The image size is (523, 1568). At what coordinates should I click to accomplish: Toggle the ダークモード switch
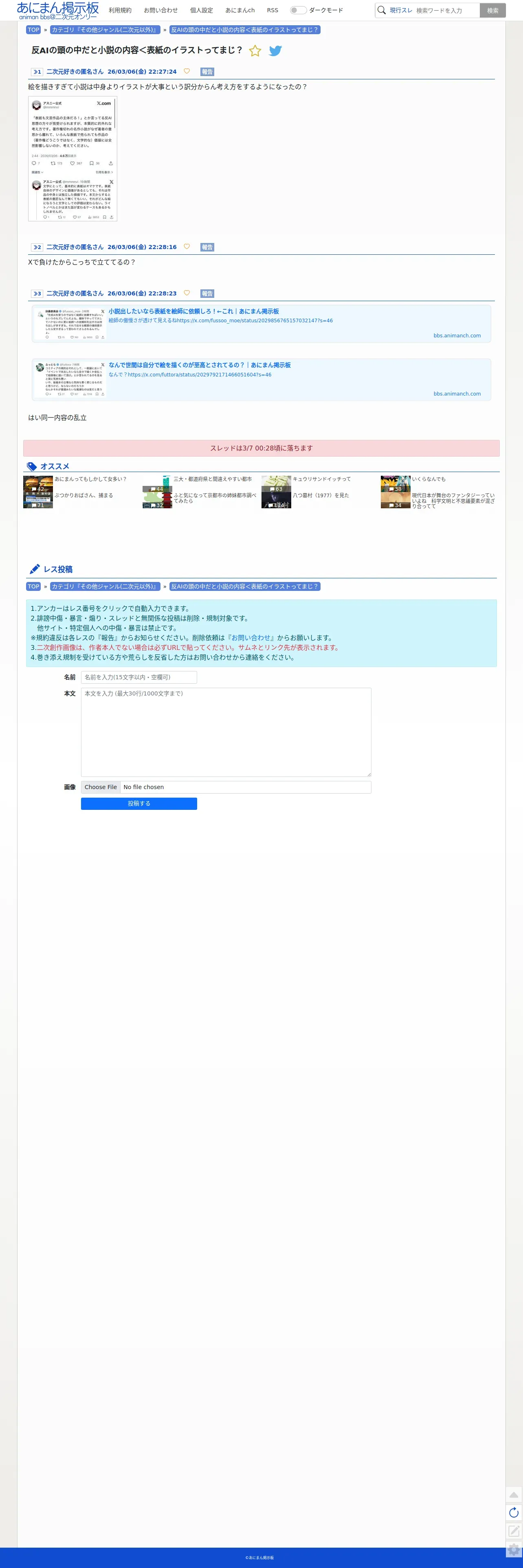[298, 10]
